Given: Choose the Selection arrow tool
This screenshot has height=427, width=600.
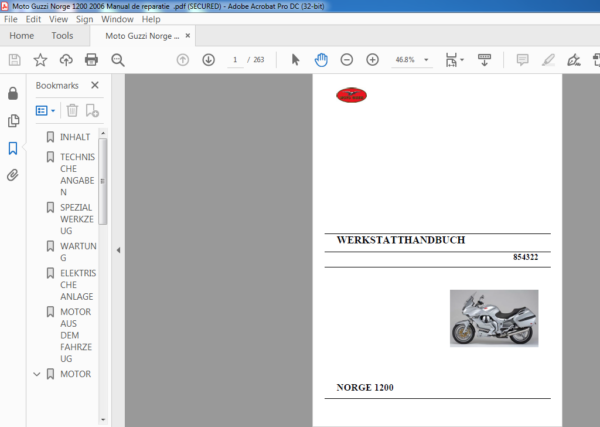Looking at the screenshot, I should [x=295, y=60].
